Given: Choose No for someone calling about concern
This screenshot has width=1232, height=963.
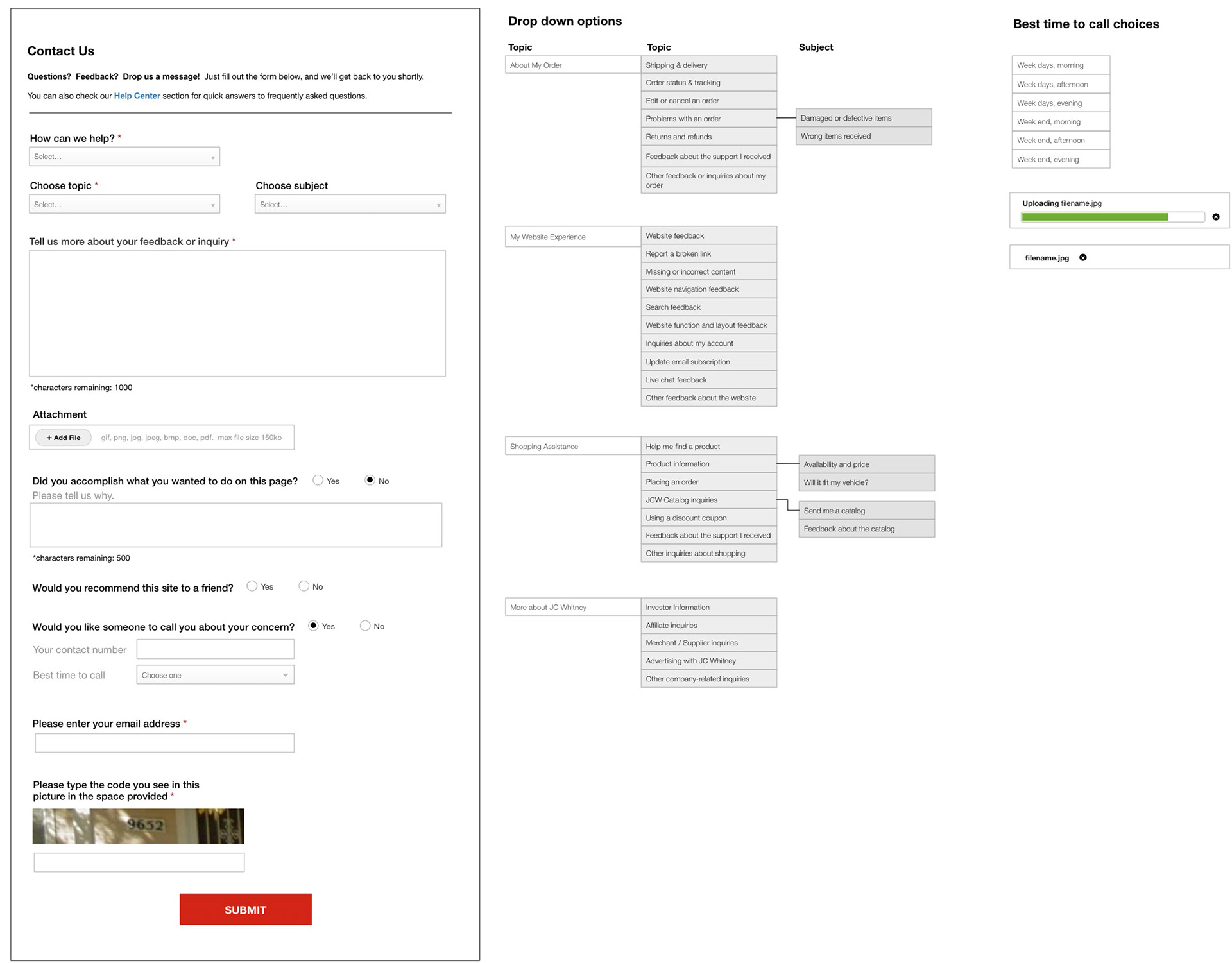Looking at the screenshot, I should [365, 626].
